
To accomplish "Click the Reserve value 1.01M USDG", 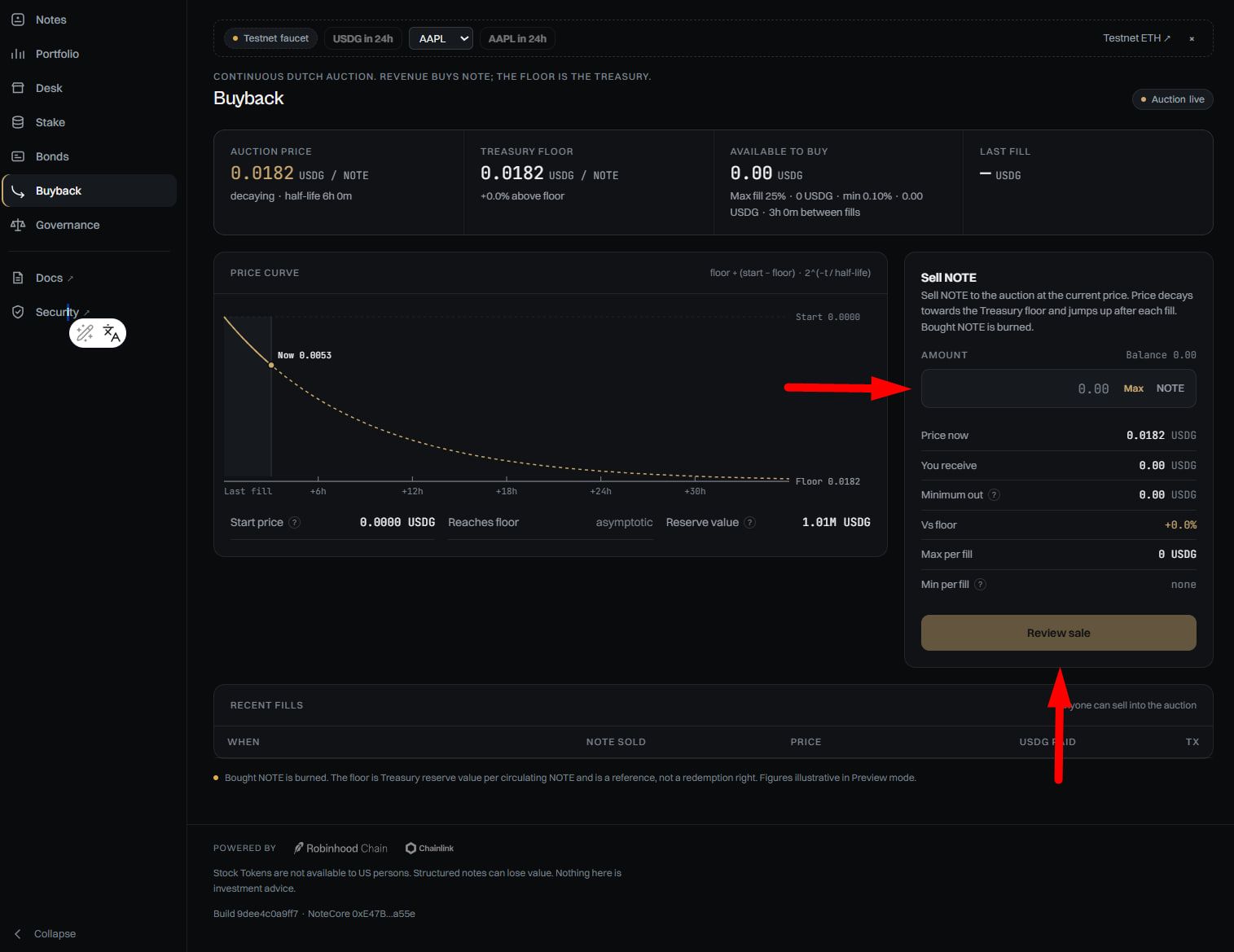I will pos(836,522).
